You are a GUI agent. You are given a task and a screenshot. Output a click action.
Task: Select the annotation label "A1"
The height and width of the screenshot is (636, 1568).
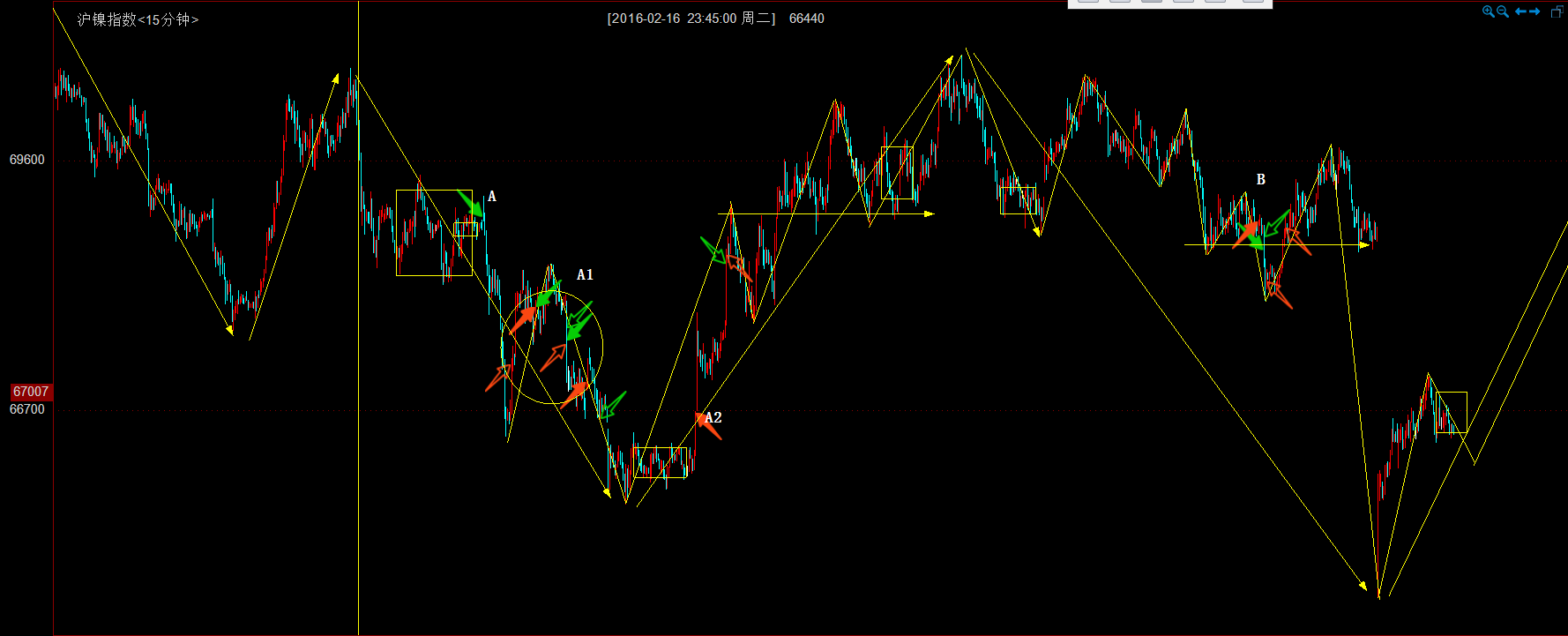[585, 275]
